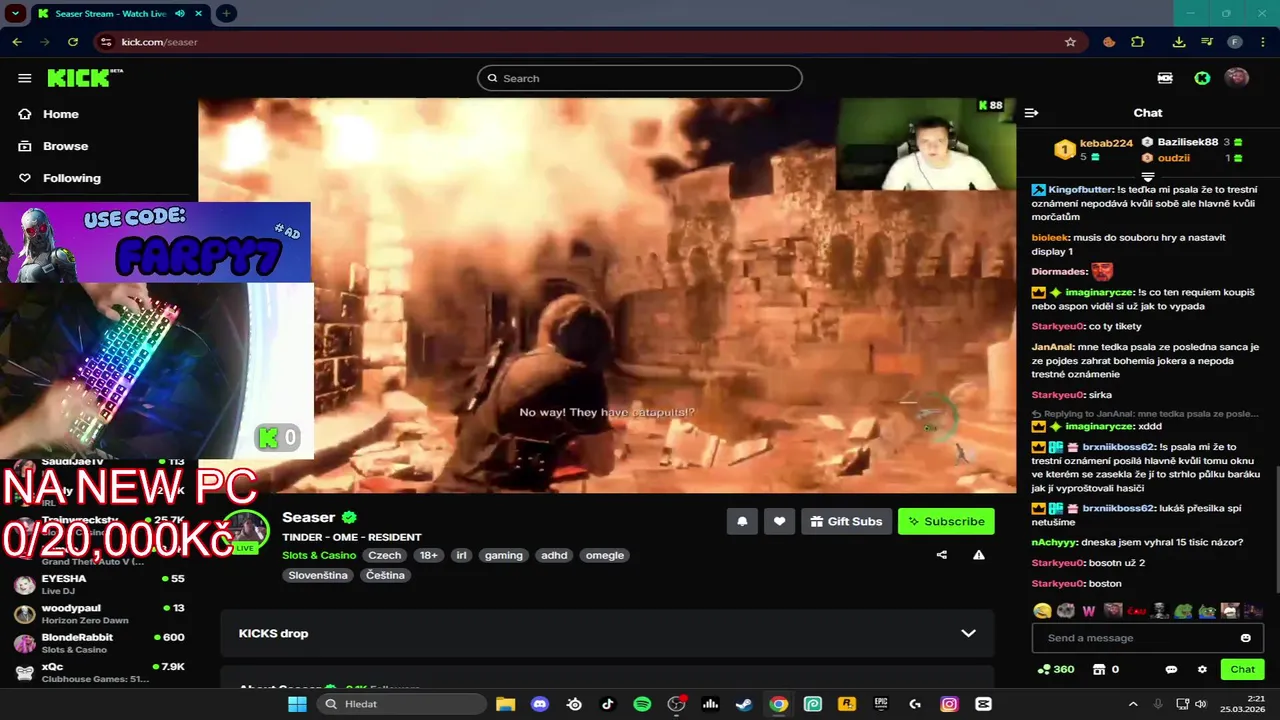Expand the gift leaderboard chevron
Image resolution: width=1280 pixels, height=720 pixels.
click(1148, 177)
